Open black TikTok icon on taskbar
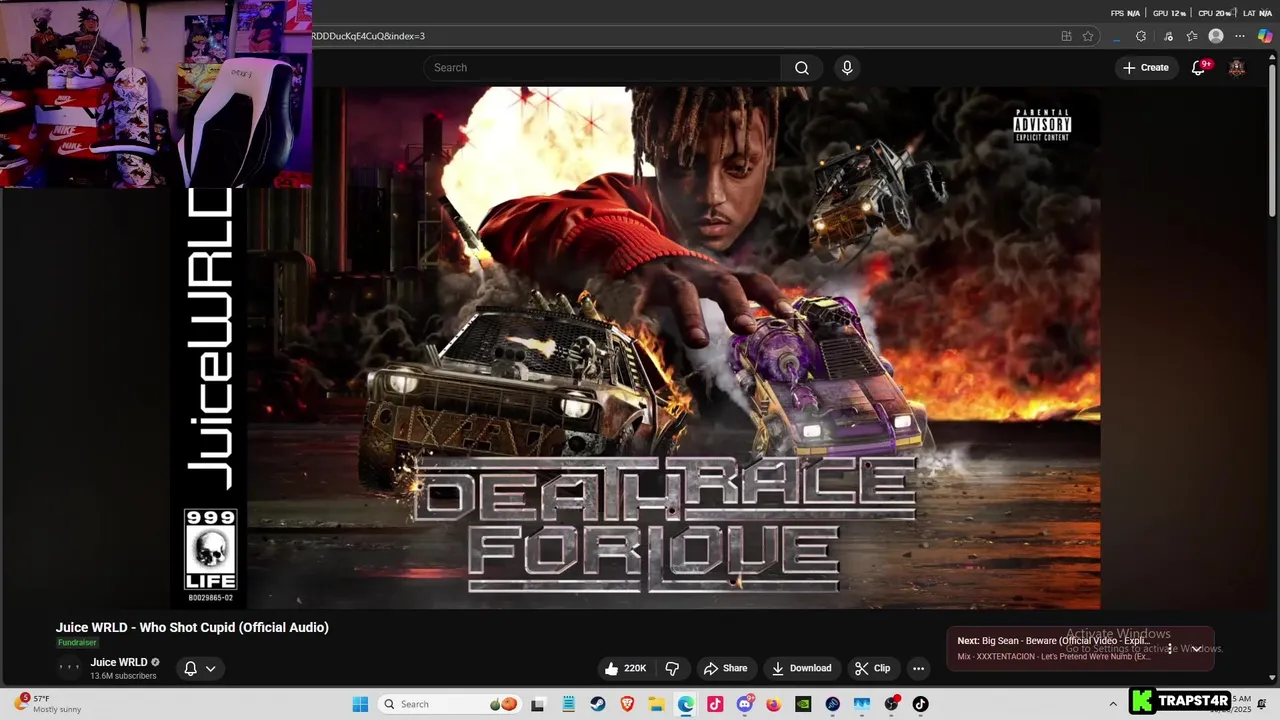This screenshot has height=720, width=1280. 920,704
